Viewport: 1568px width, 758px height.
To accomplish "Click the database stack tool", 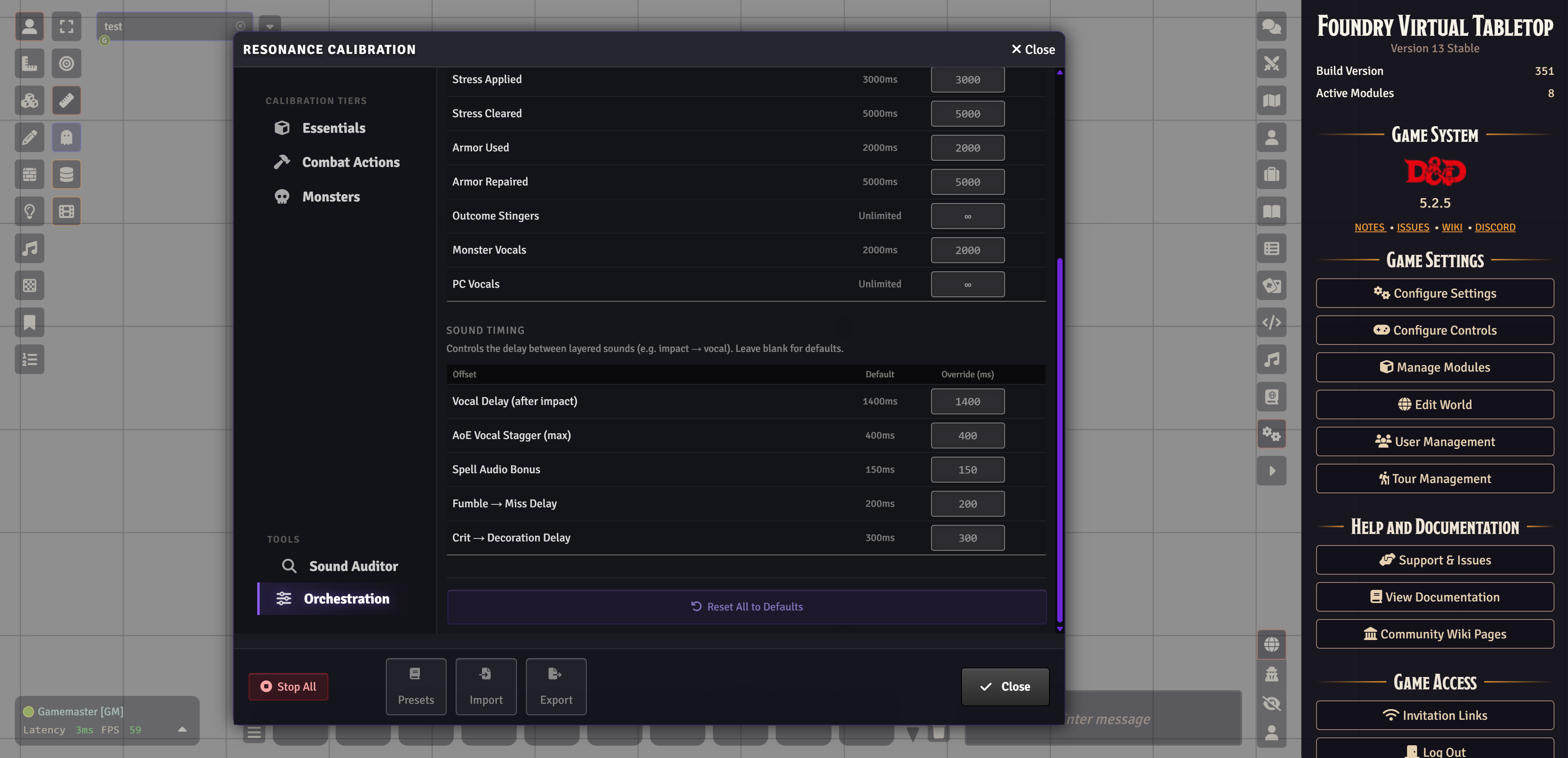I will [66, 175].
